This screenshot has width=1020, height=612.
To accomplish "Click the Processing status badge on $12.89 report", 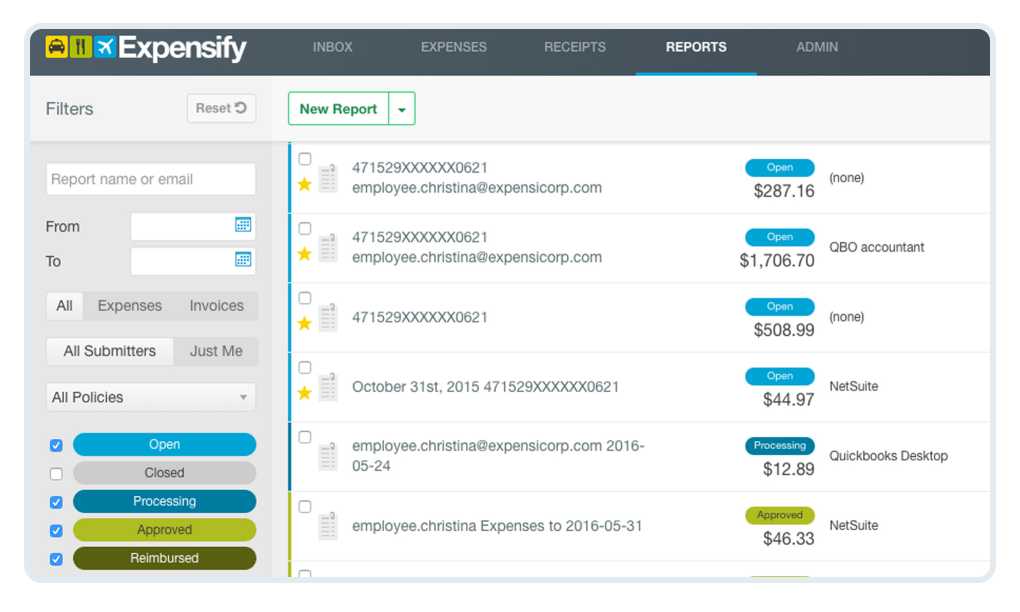I will (779, 446).
